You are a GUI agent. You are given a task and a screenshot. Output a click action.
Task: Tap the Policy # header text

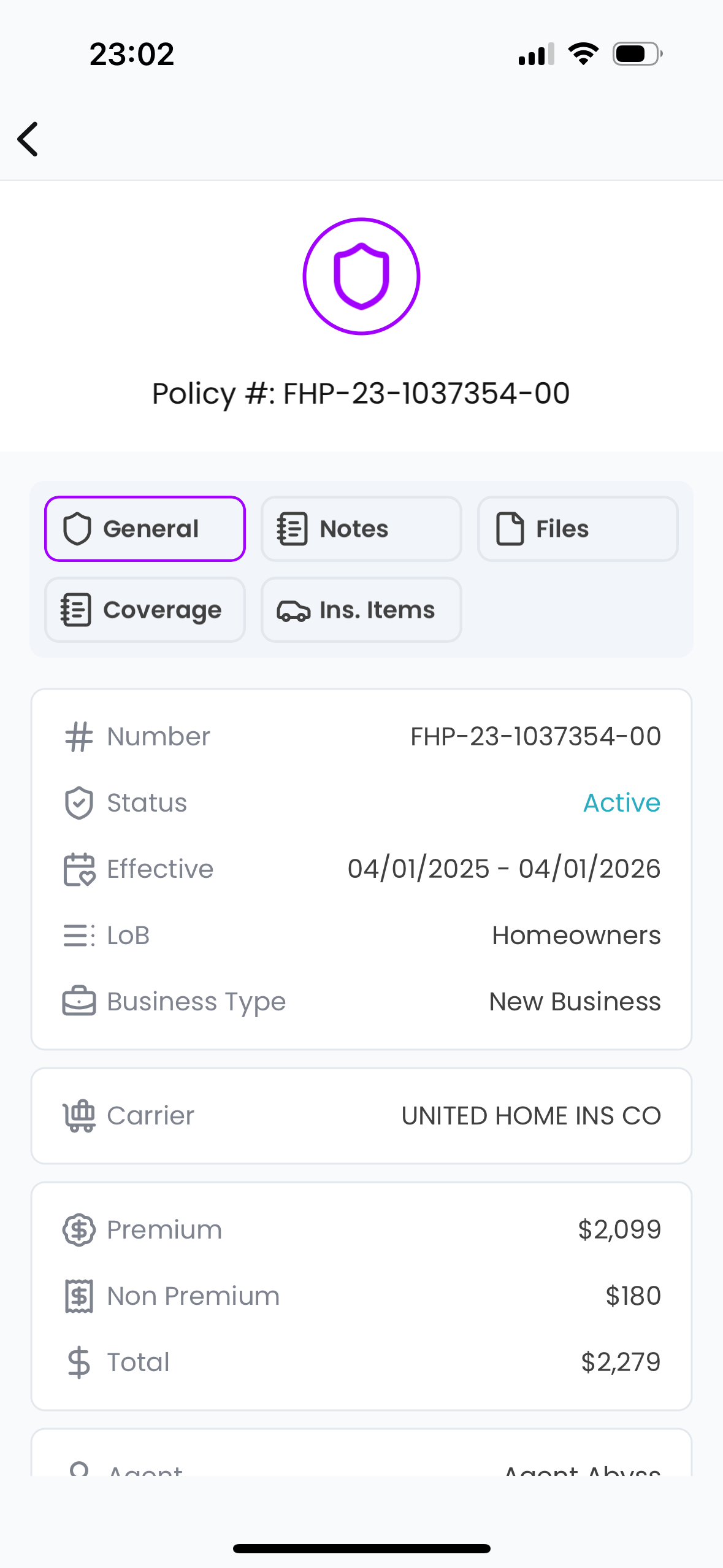point(361,393)
